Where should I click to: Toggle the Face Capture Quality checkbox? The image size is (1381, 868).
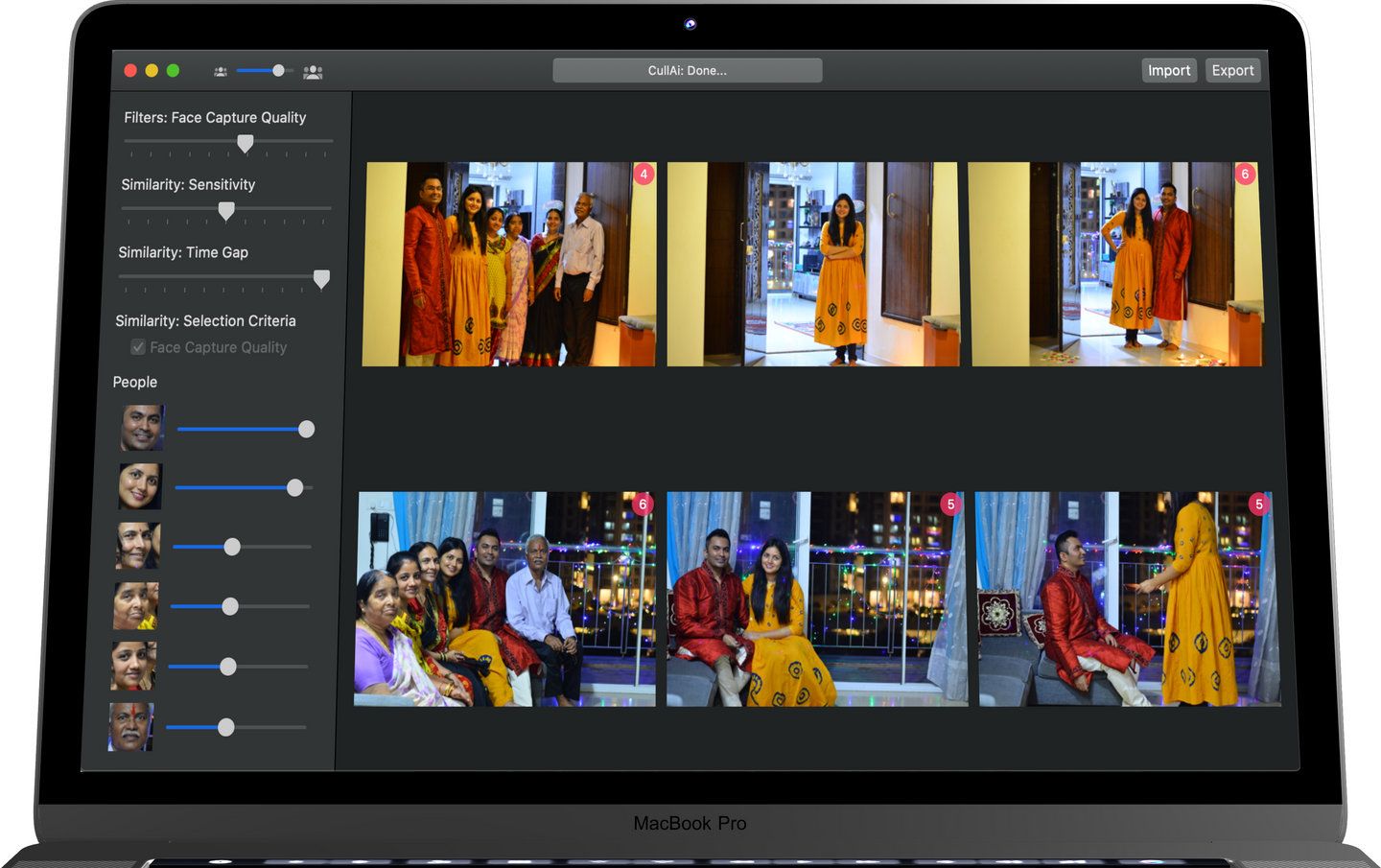(x=138, y=347)
